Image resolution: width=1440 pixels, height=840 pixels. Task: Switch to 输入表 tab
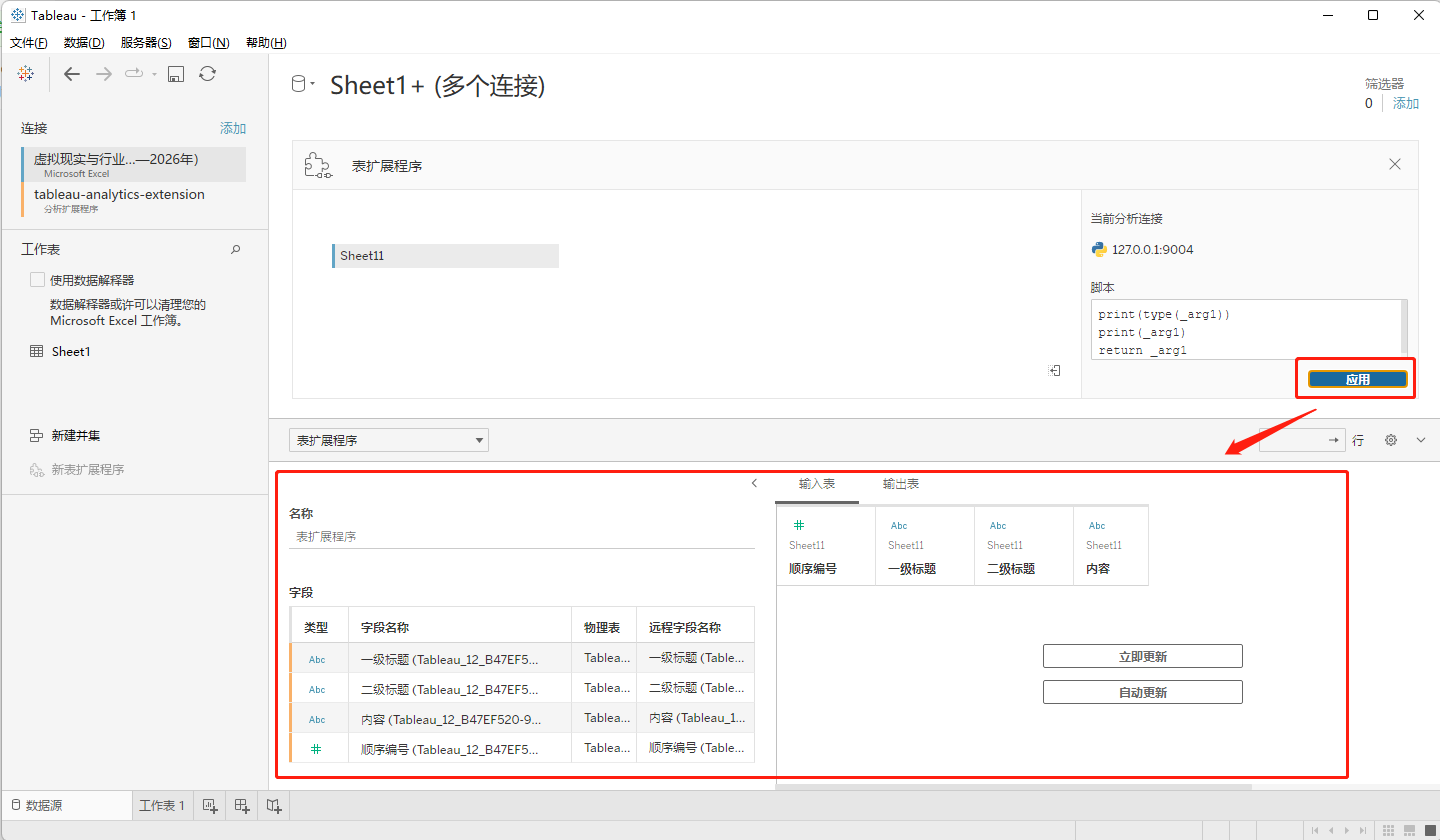pos(817,484)
